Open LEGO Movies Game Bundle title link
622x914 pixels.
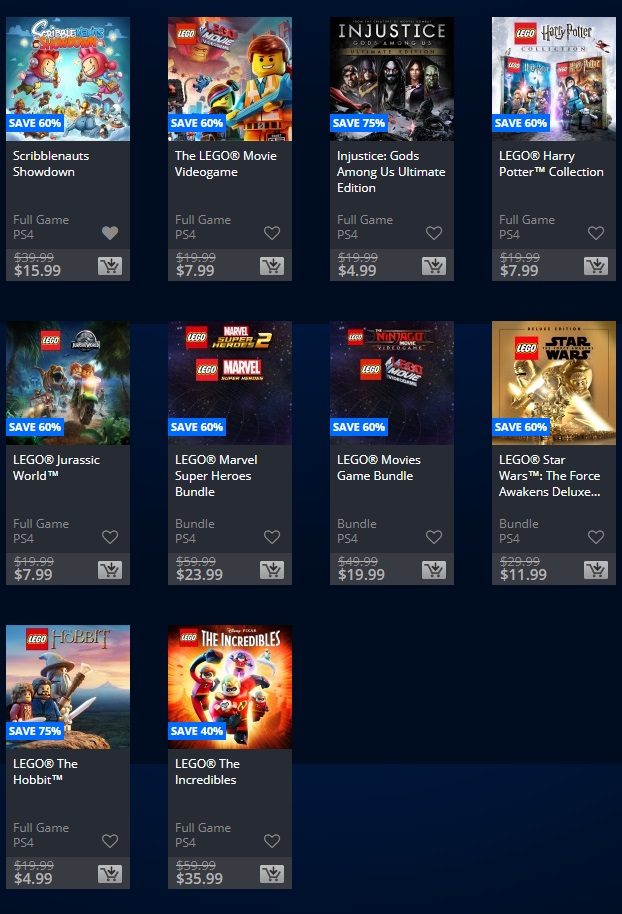click(379, 467)
